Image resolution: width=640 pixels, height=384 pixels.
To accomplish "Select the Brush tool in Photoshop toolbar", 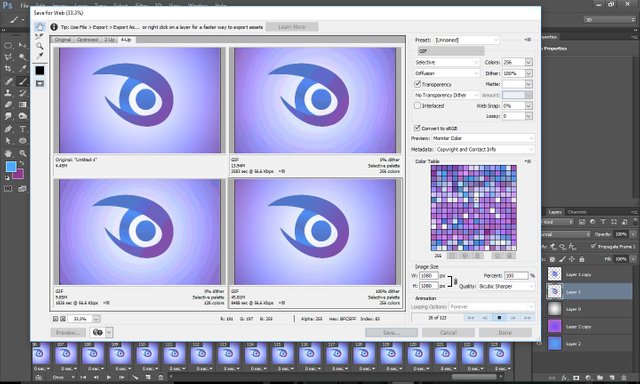I will [22, 81].
